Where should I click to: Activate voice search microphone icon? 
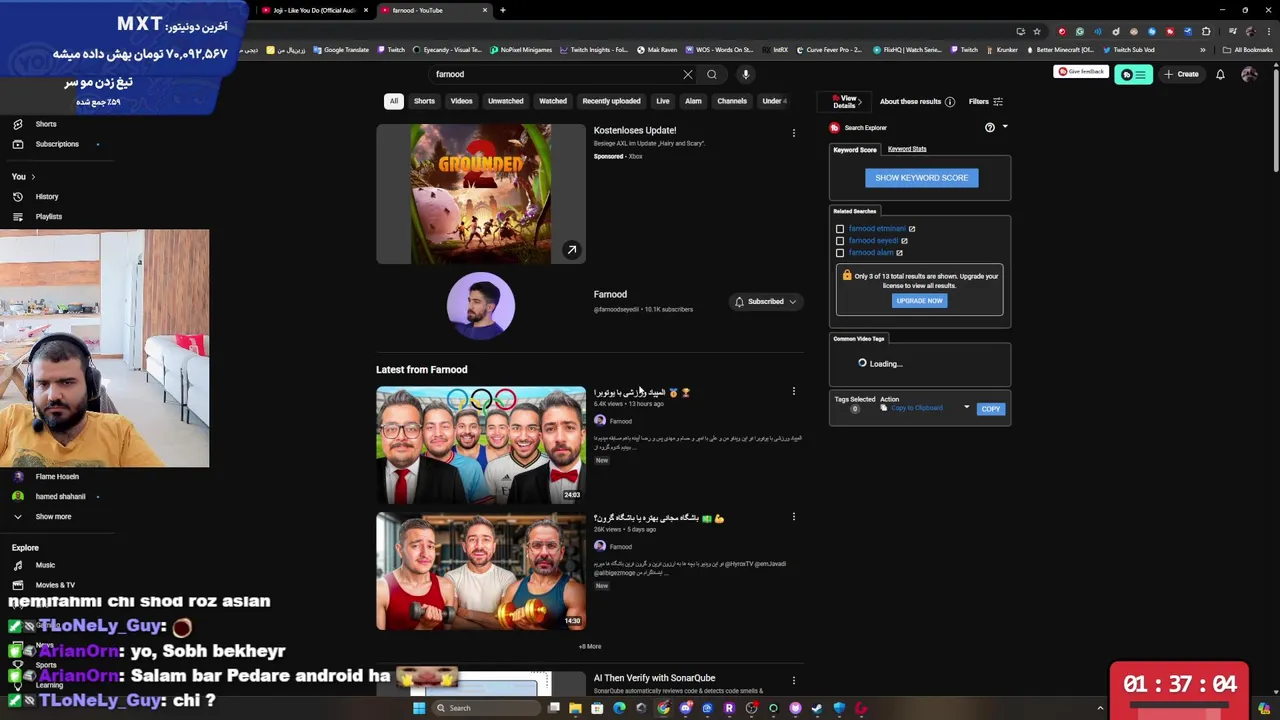[x=745, y=74]
